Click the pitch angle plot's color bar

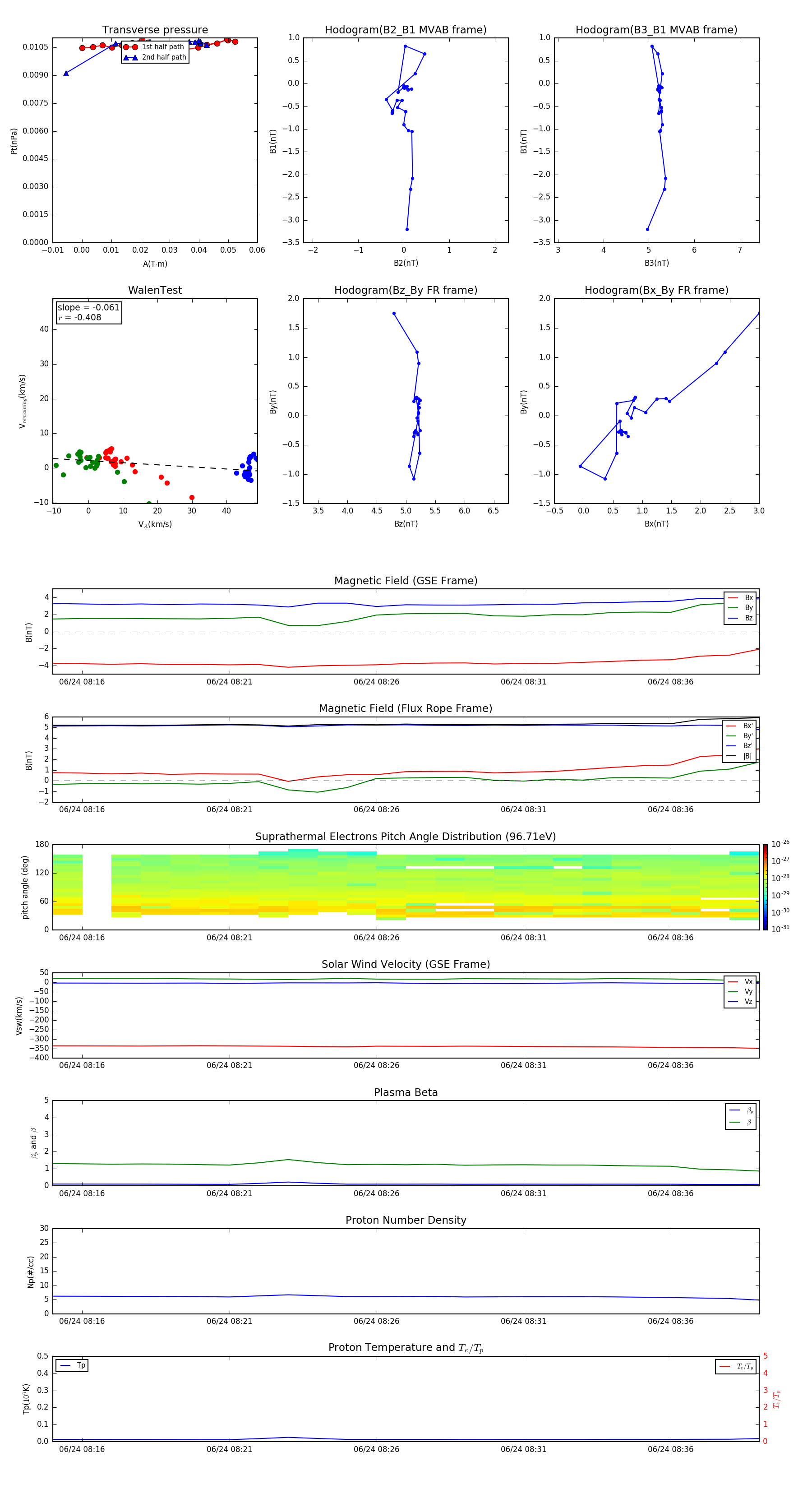[x=765, y=887]
